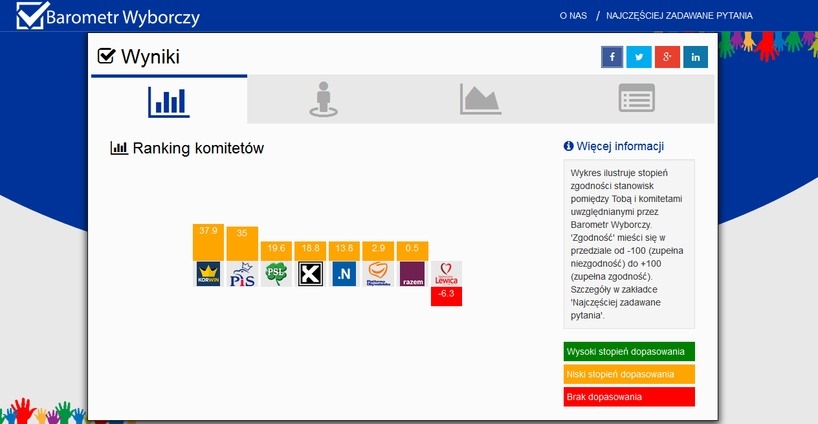Click the red -6.3 Lewica bar

pos(446,296)
